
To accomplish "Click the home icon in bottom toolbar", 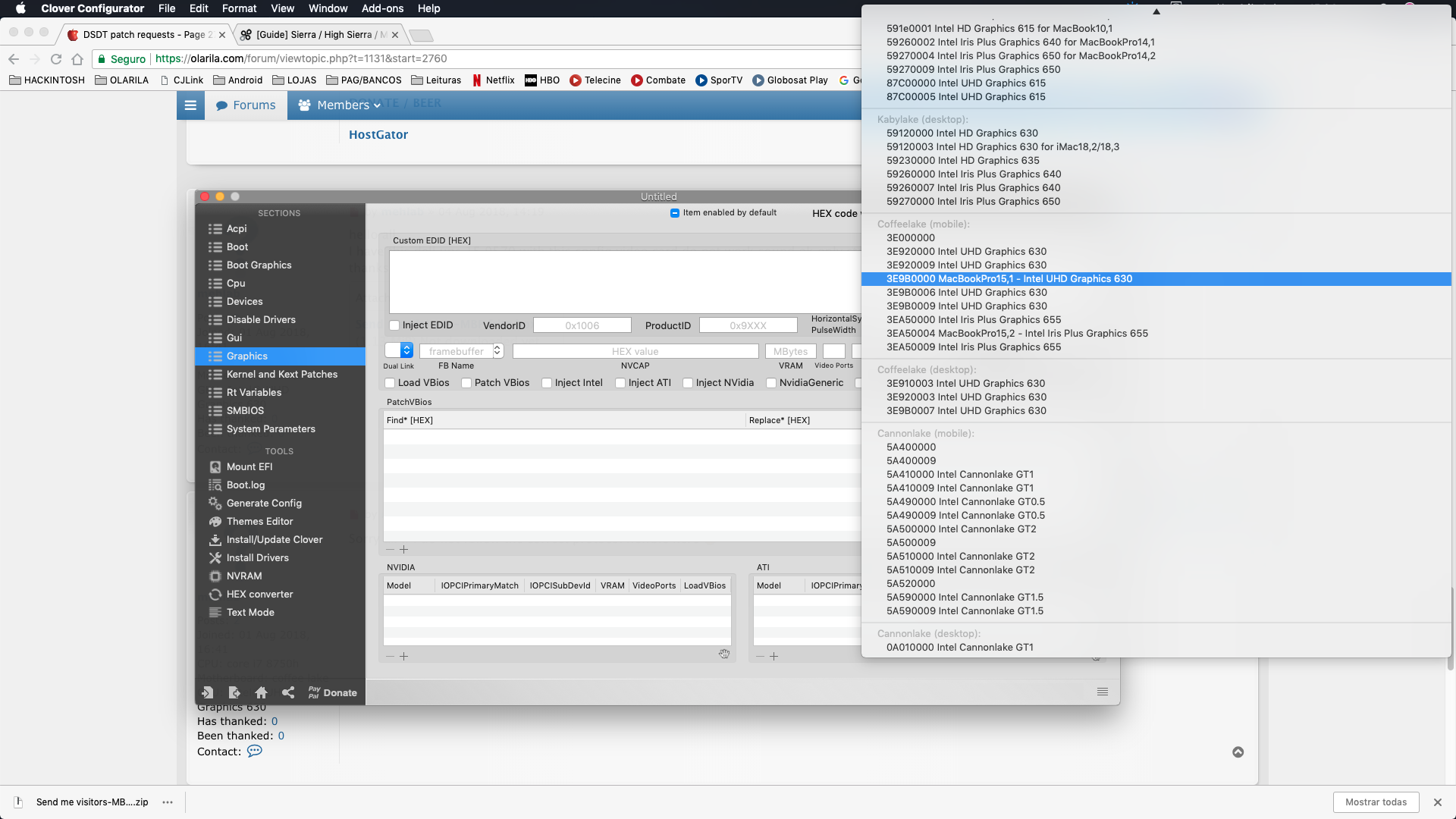I will click(261, 692).
